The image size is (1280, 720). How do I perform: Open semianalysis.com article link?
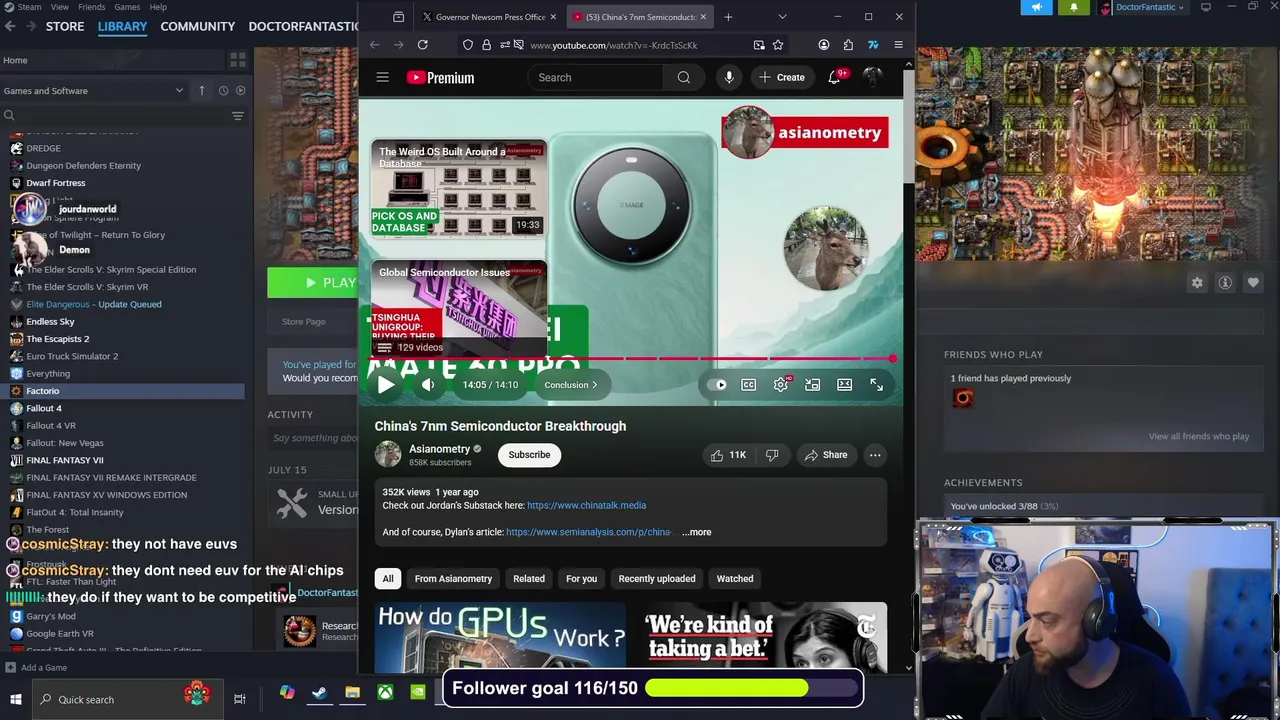click(x=588, y=532)
